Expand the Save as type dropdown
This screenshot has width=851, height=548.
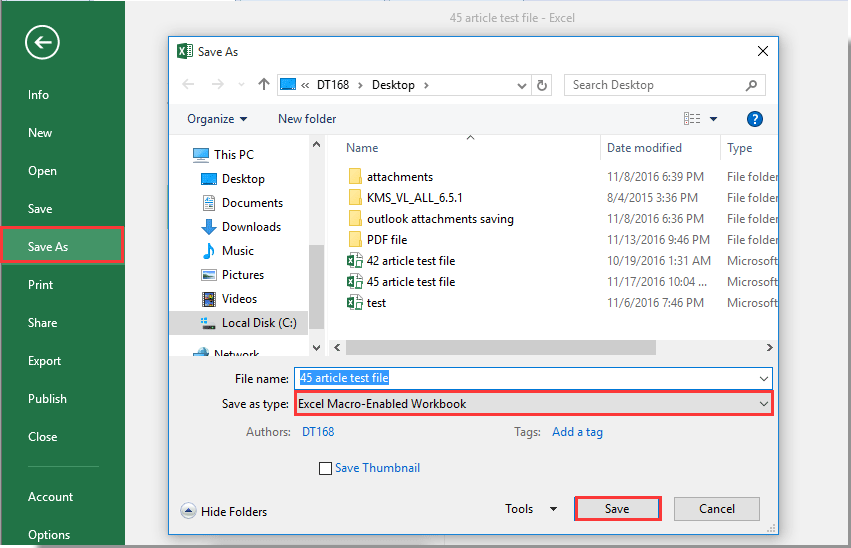coord(764,404)
